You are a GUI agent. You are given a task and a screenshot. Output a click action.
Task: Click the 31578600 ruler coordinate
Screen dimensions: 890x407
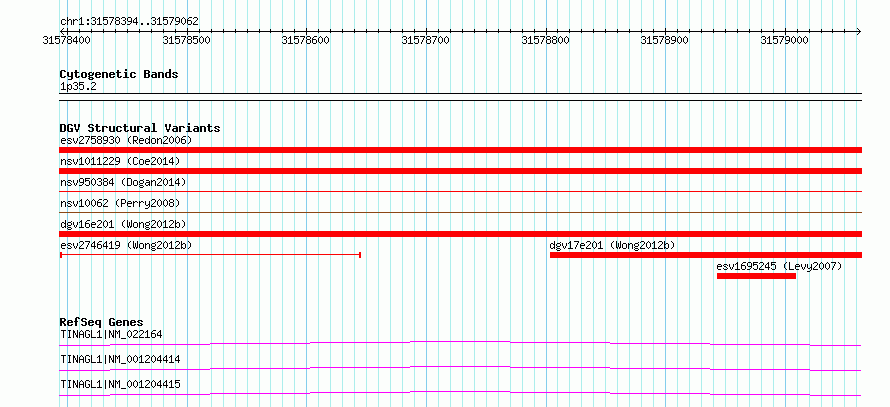tap(307, 40)
